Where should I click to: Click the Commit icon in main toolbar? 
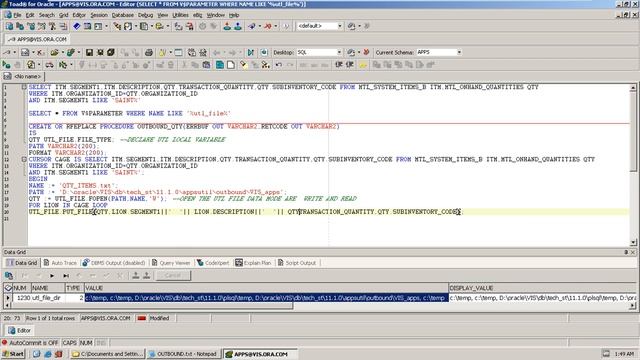click(252, 26)
